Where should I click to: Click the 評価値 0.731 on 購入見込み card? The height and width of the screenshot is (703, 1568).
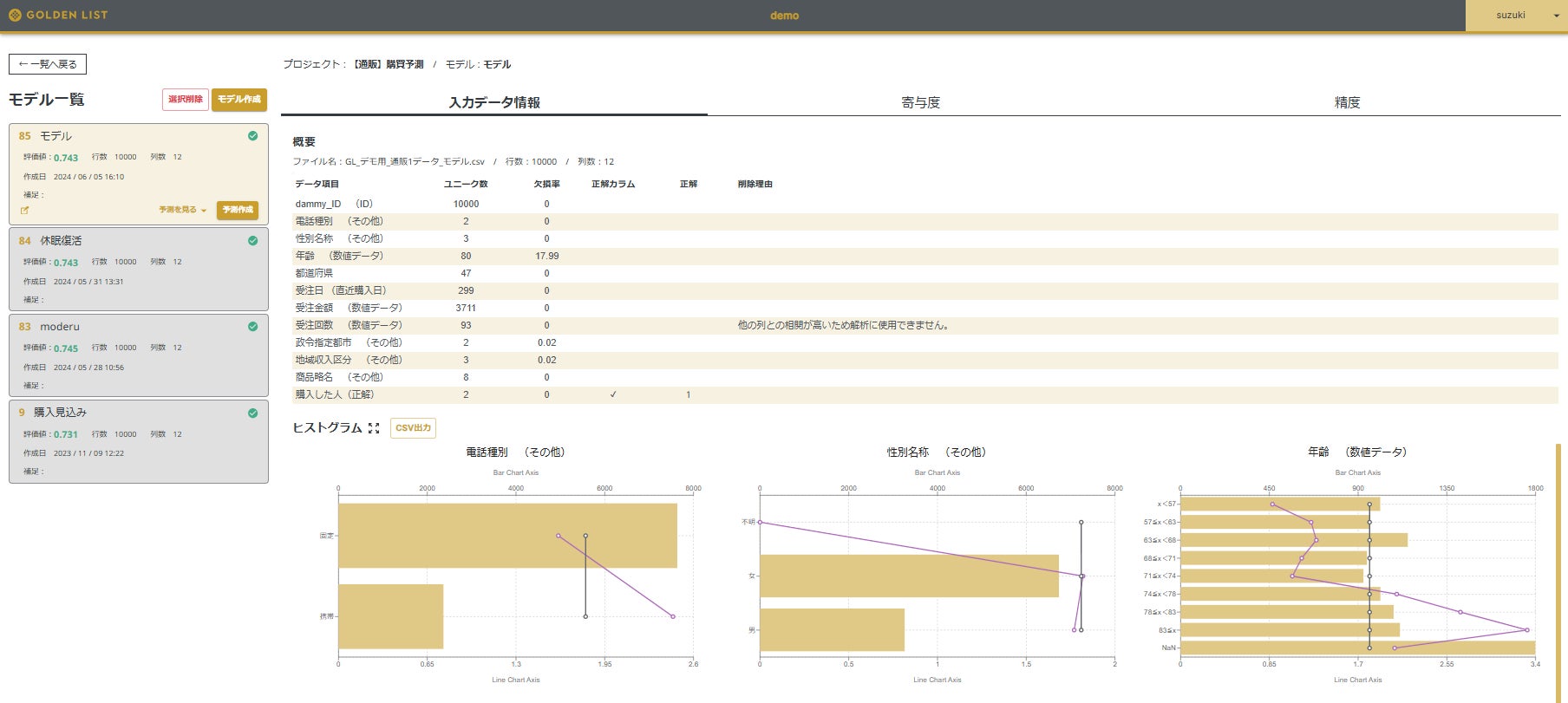click(x=66, y=434)
